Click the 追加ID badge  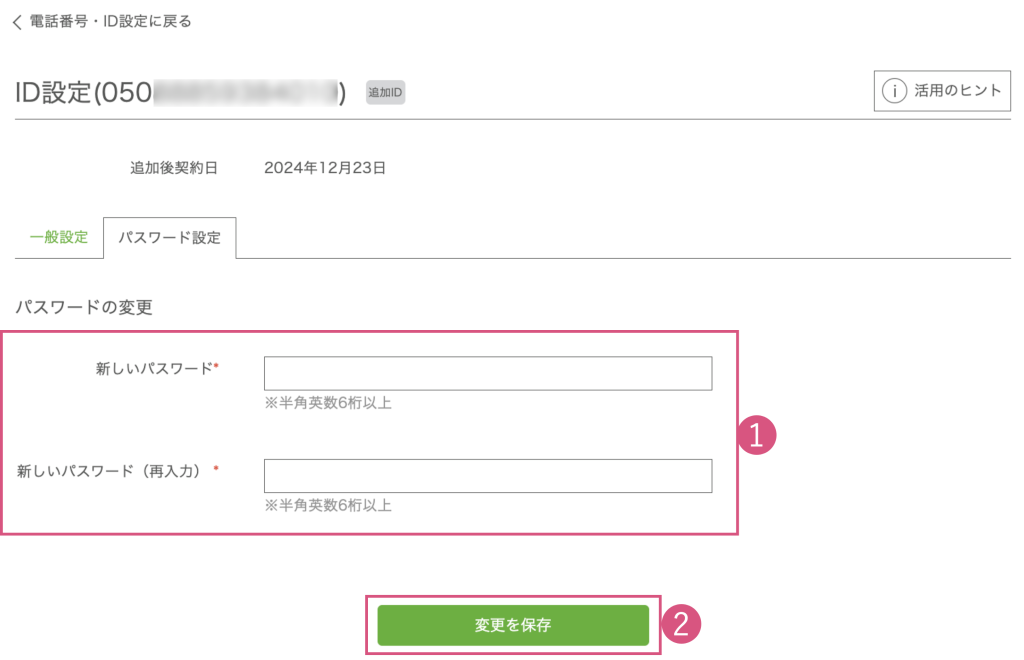(385, 93)
